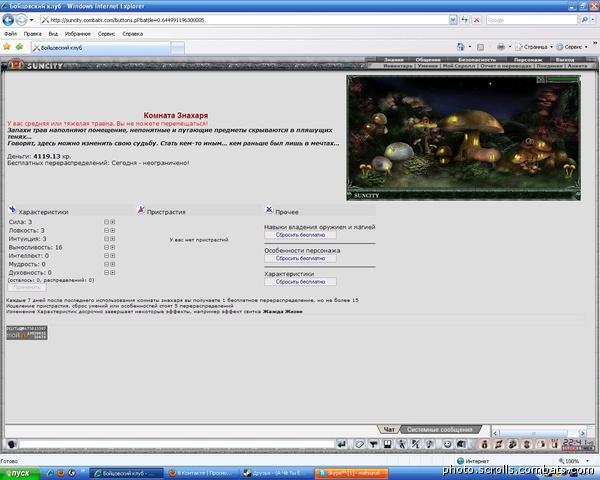Open the address bar URL dropdown arrow
This screenshot has height=480, width=600.
pyautogui.click(x=453, y=20)
